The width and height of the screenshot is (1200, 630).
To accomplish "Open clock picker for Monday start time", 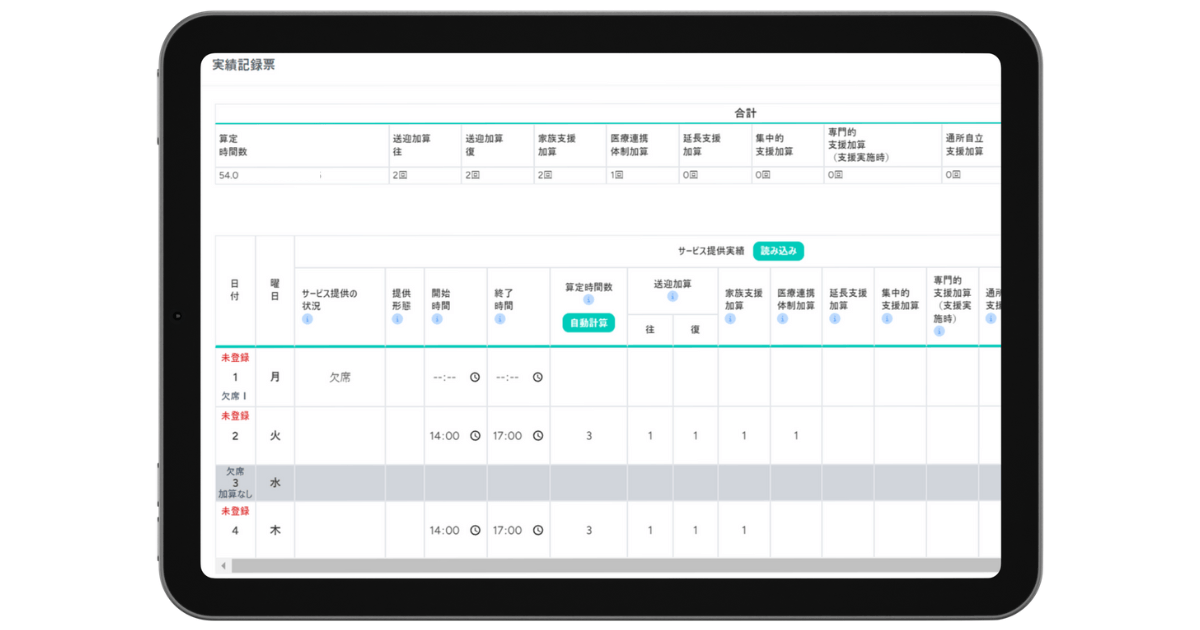I will point(475,377).
